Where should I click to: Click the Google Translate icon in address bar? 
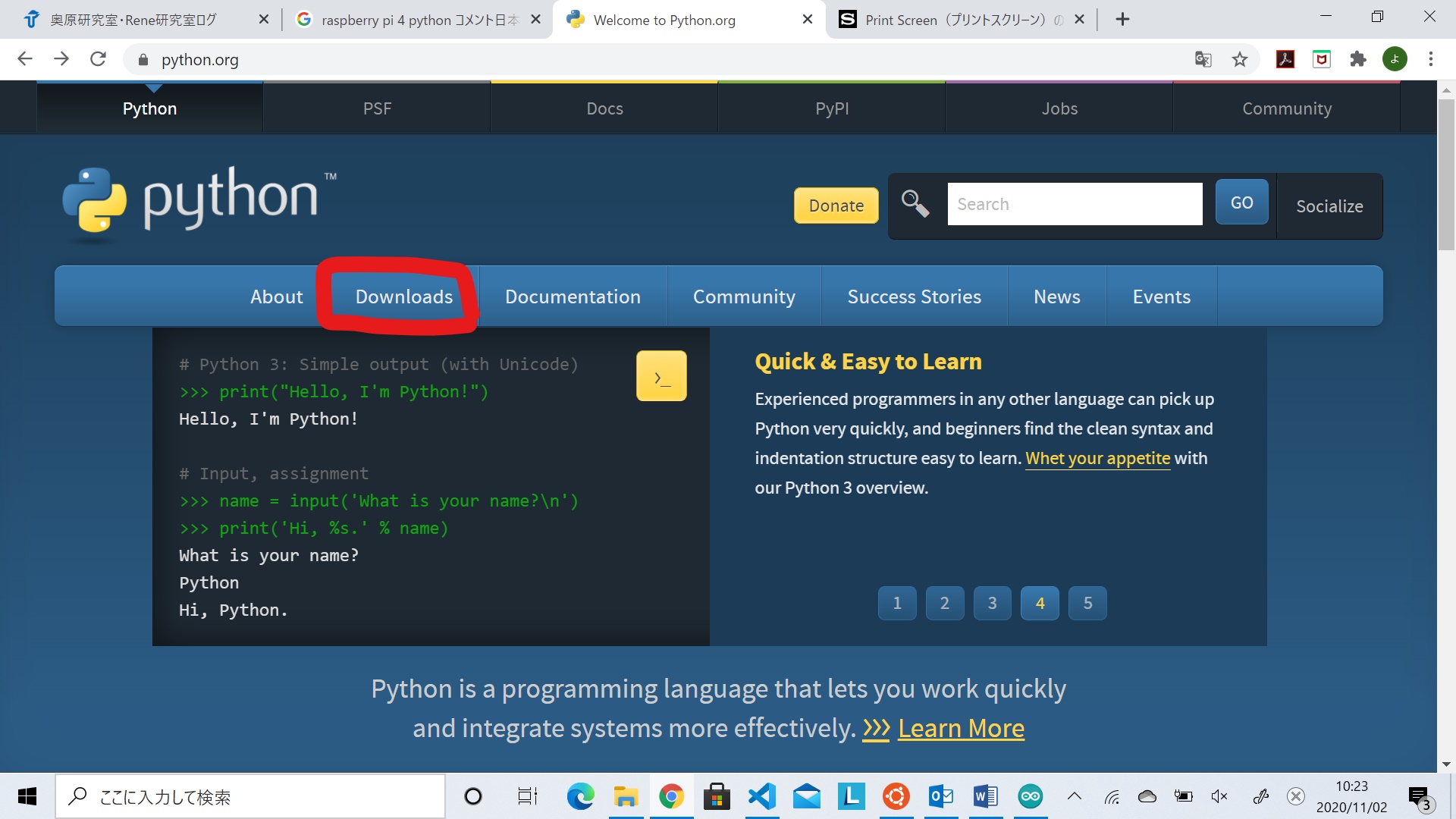[x=1203, y=59]
